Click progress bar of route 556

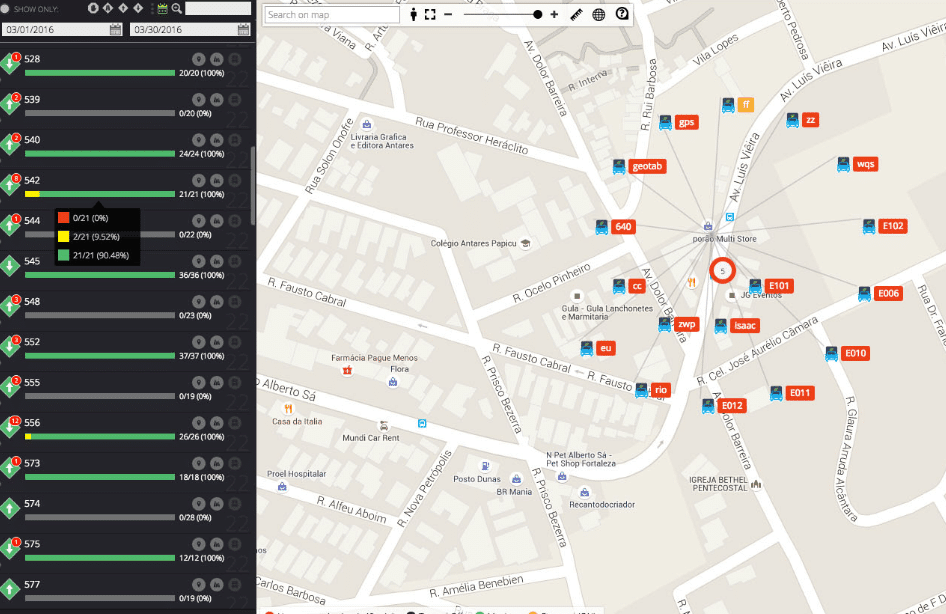click(100, 437)
